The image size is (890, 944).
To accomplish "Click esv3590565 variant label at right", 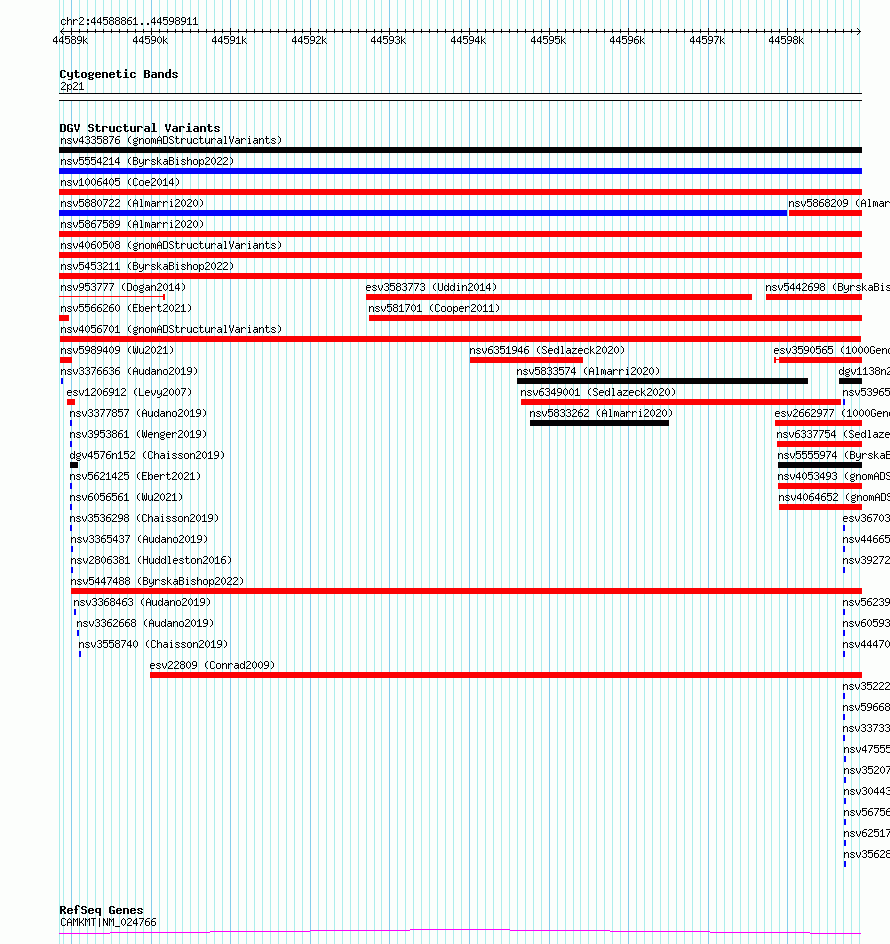I will [x=832, y=350].
